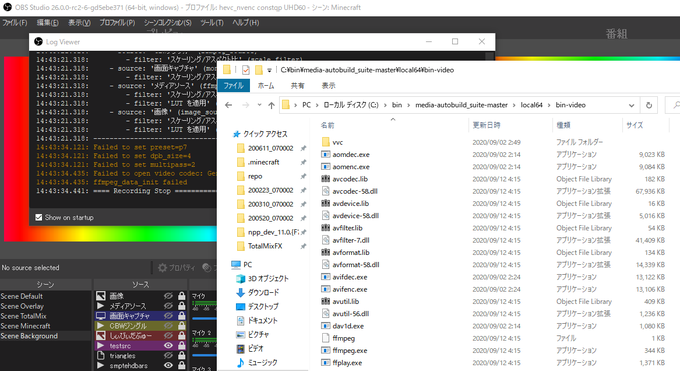Screen dimensions: 680x371
Task: Sort files by 名前 column header
Action: 327,125
